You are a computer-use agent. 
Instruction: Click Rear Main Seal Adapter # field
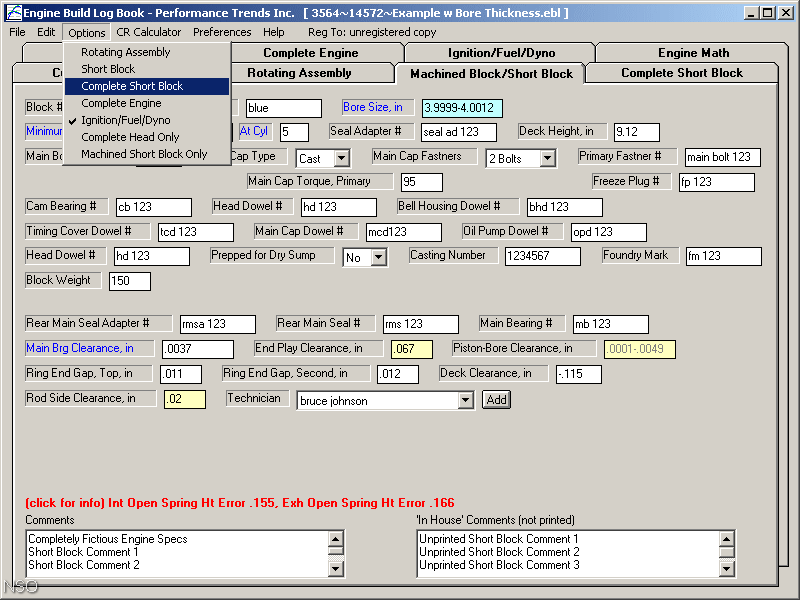tap(218, 324)
